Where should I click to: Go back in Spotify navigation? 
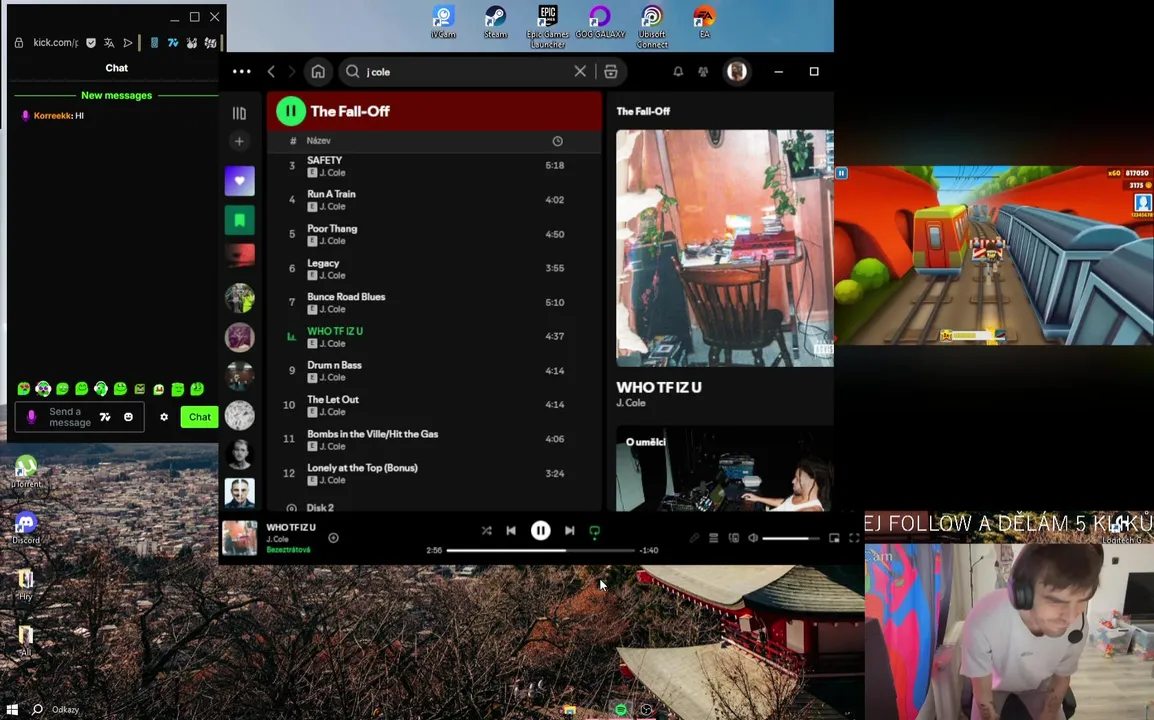(272, 71)
